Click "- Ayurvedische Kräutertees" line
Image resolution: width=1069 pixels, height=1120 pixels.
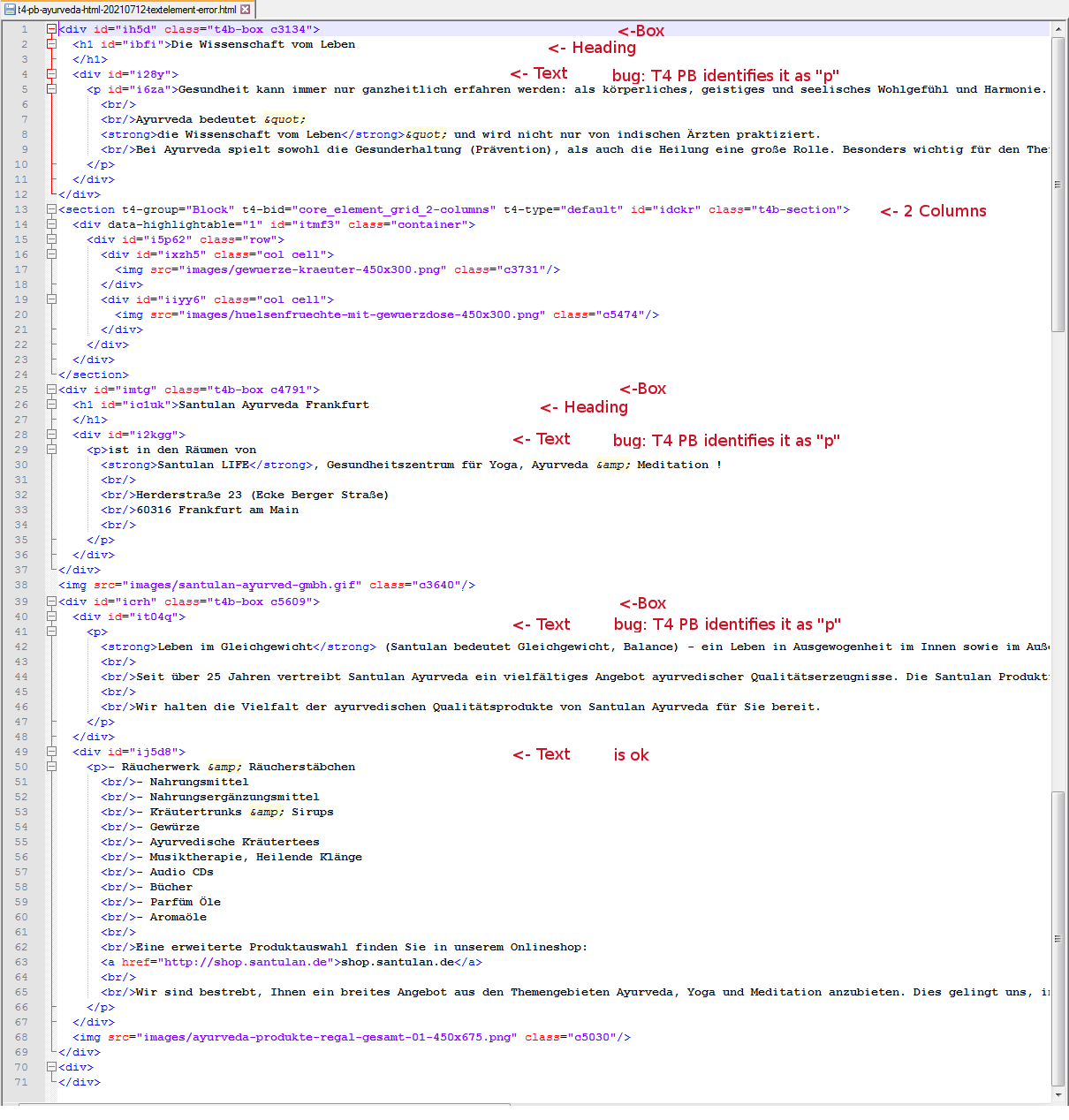tap(228, 842)
